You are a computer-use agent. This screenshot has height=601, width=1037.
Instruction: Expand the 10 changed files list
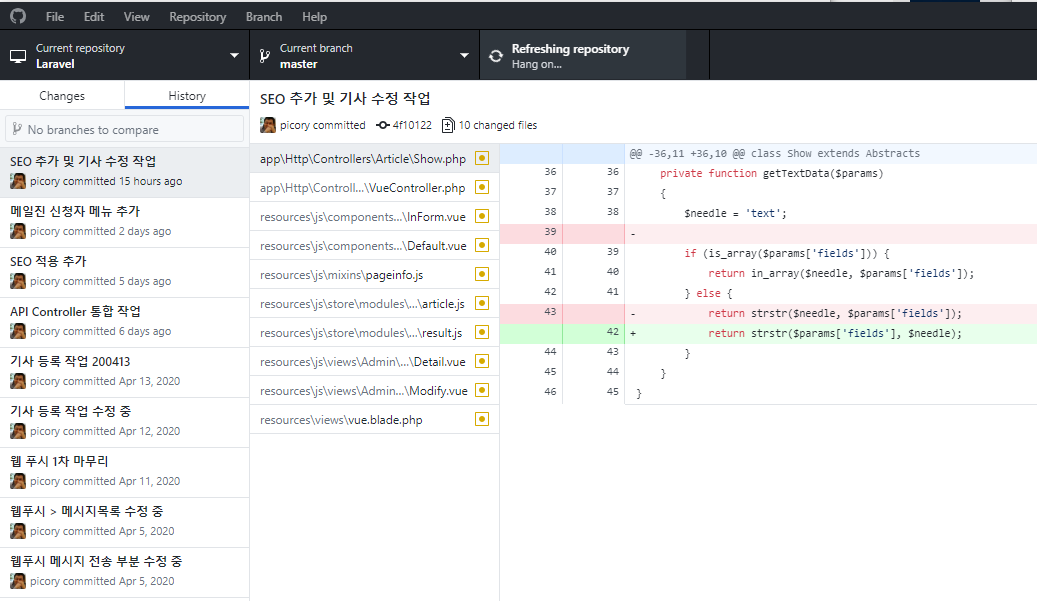489,125
